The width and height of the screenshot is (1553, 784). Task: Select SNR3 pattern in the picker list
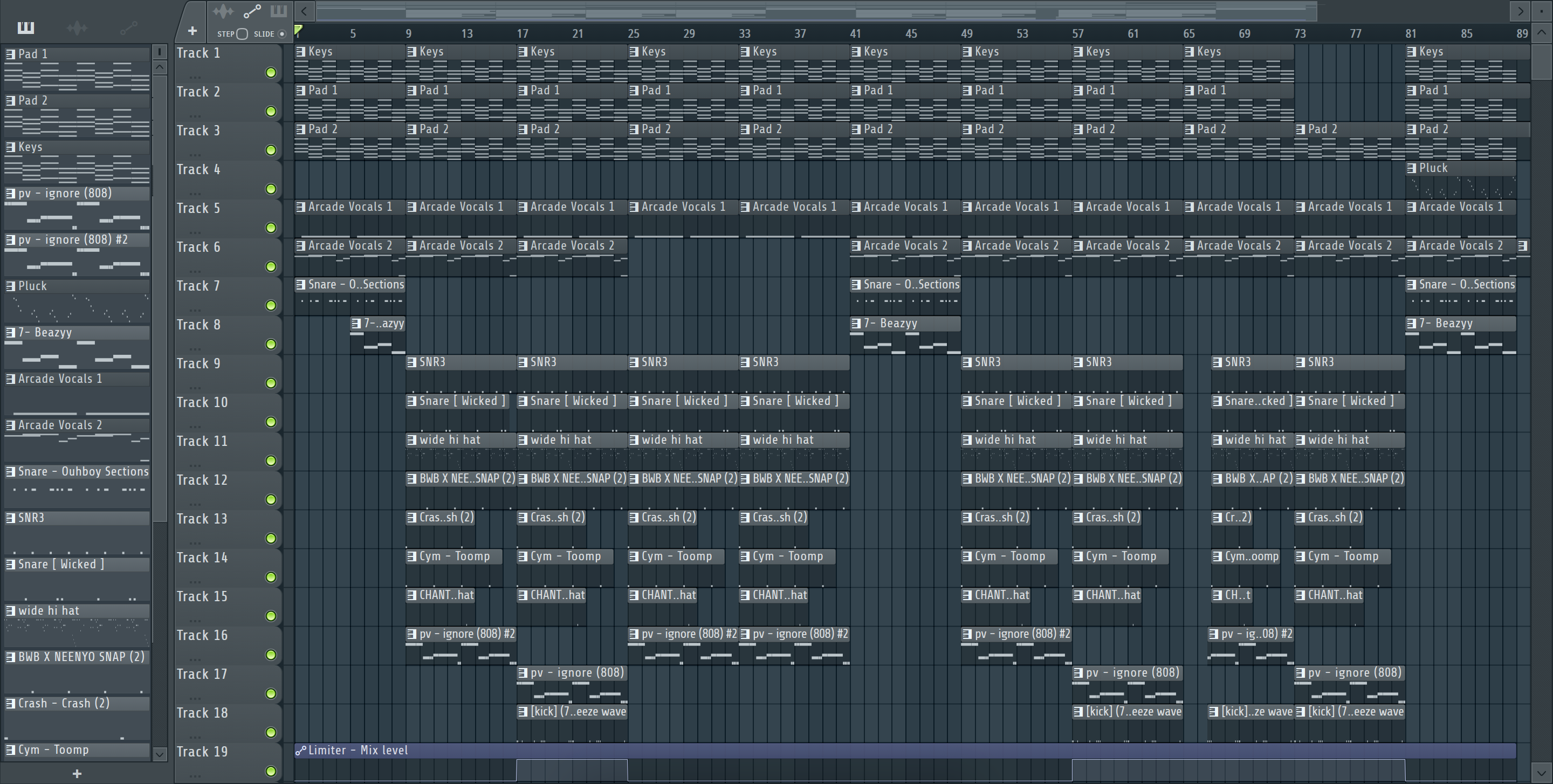[x=31, y=518]
